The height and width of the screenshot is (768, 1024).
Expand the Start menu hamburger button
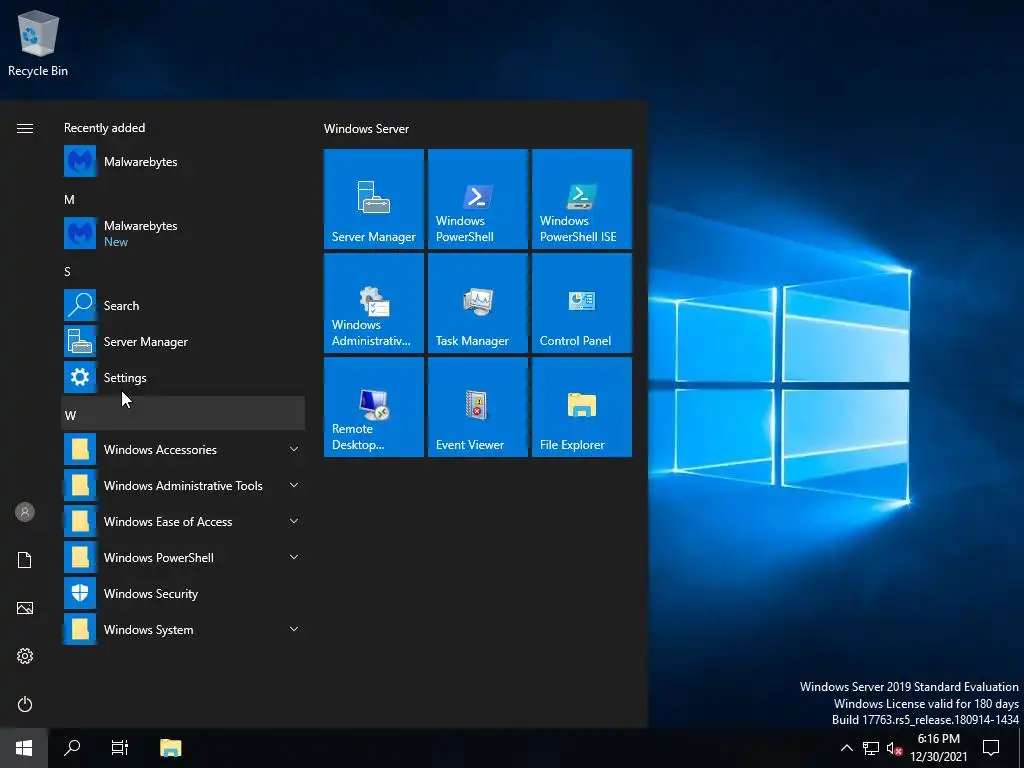tap(25, 128)
